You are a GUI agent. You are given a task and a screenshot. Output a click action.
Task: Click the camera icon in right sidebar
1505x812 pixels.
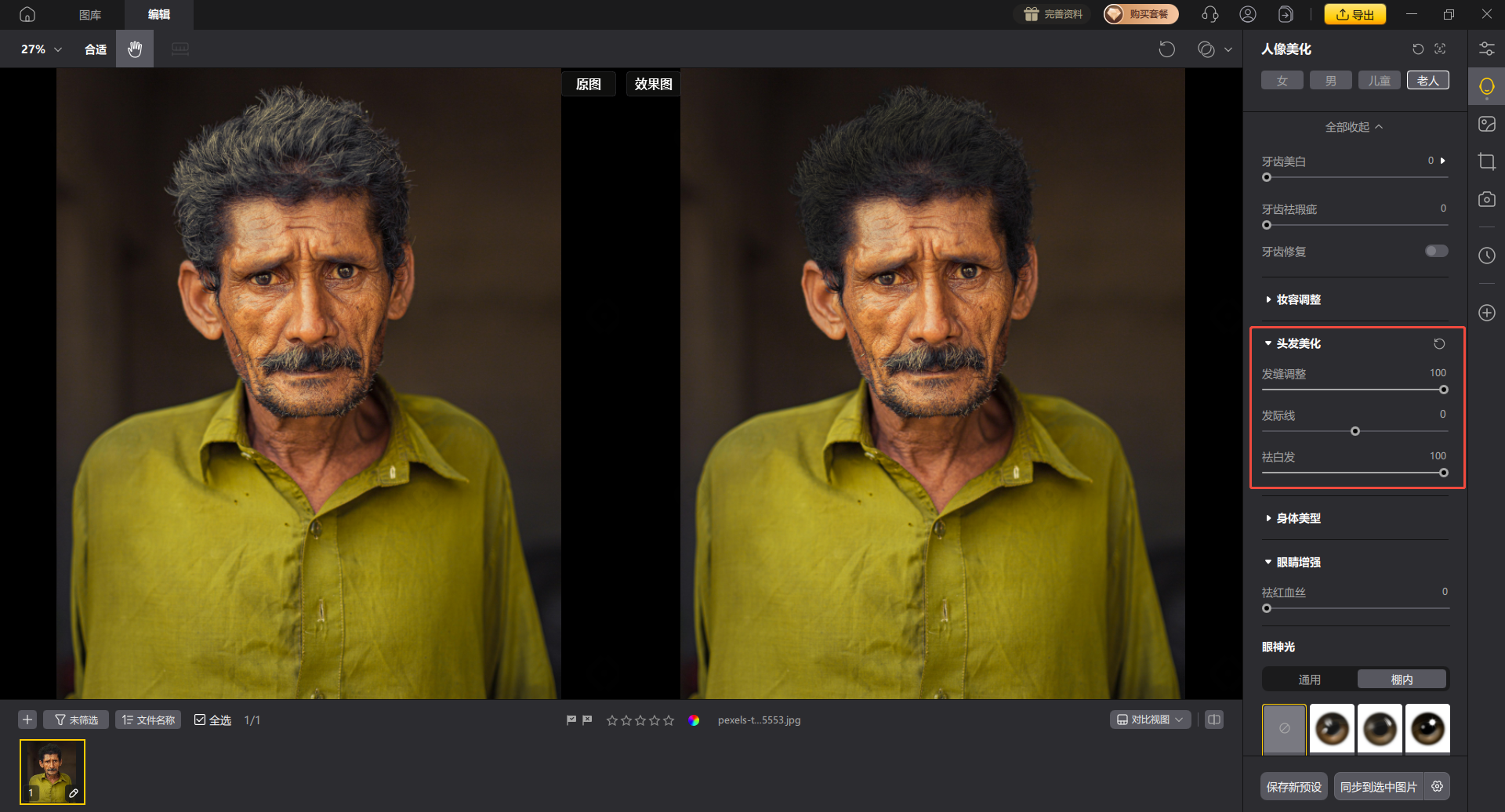coord(1486,200)
